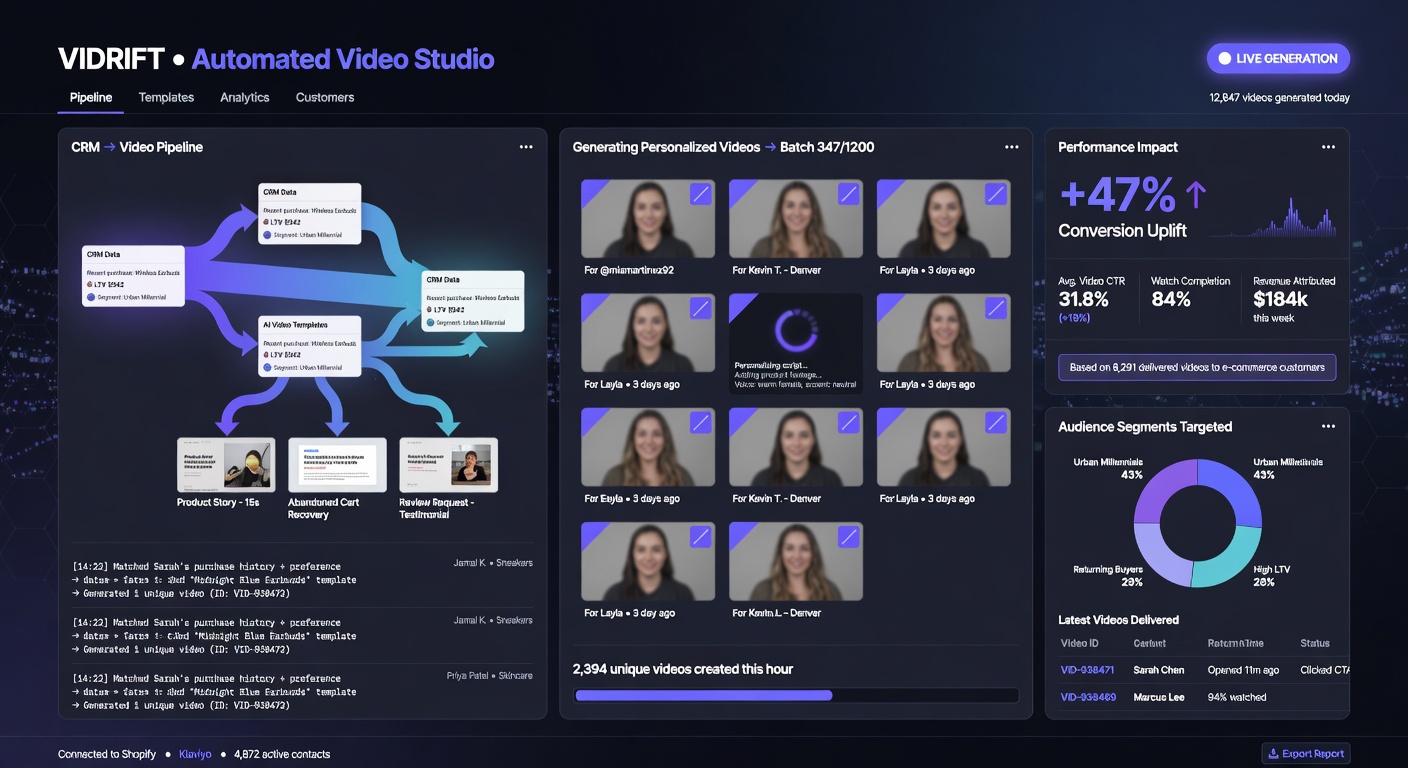Select the Abandoned Cart Recovery template thumbnail
The height and width of the screenshot is (768, 1408).
click(337, 464)
